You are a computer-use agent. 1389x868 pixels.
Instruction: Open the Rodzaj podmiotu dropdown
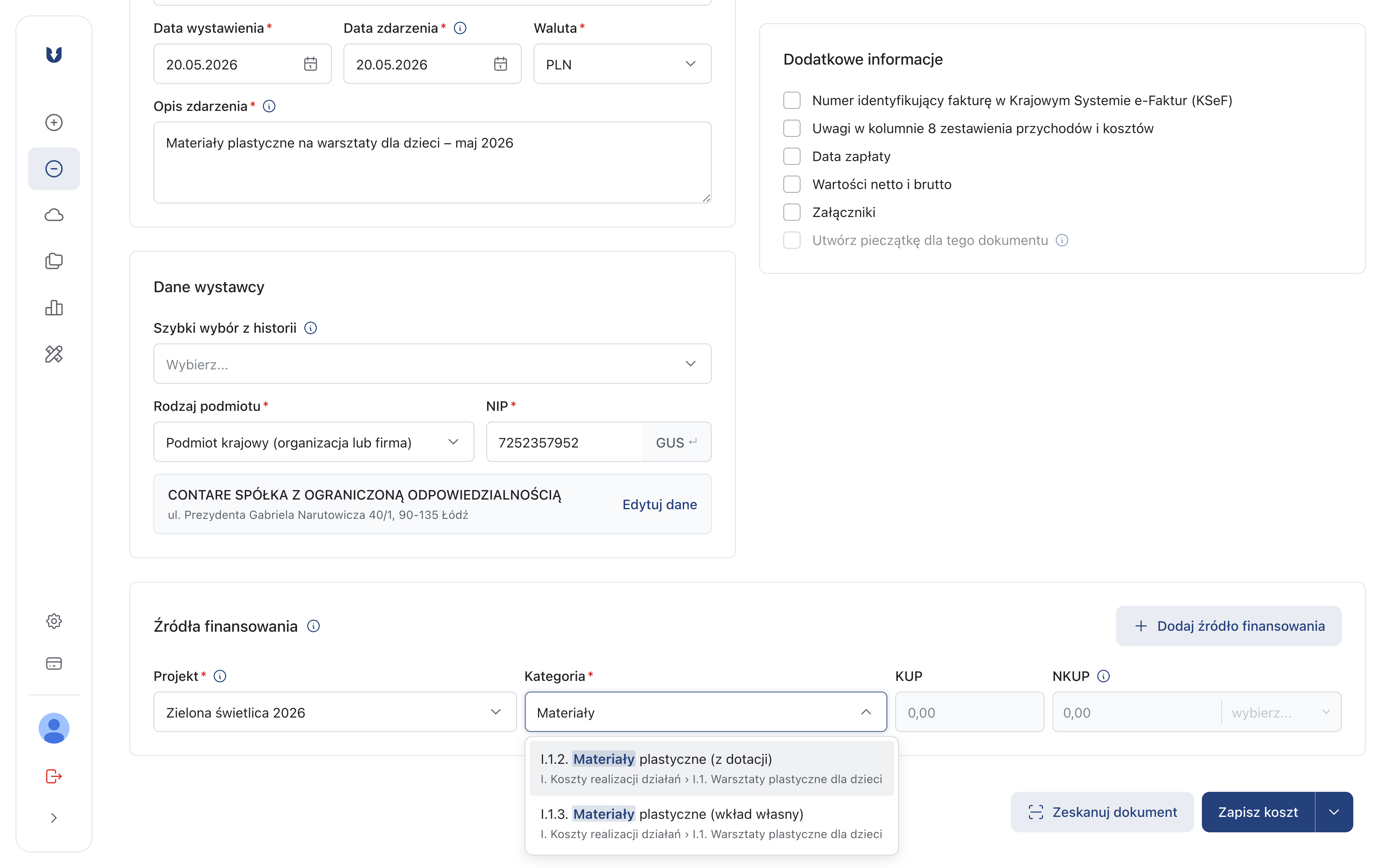(313, 441)
